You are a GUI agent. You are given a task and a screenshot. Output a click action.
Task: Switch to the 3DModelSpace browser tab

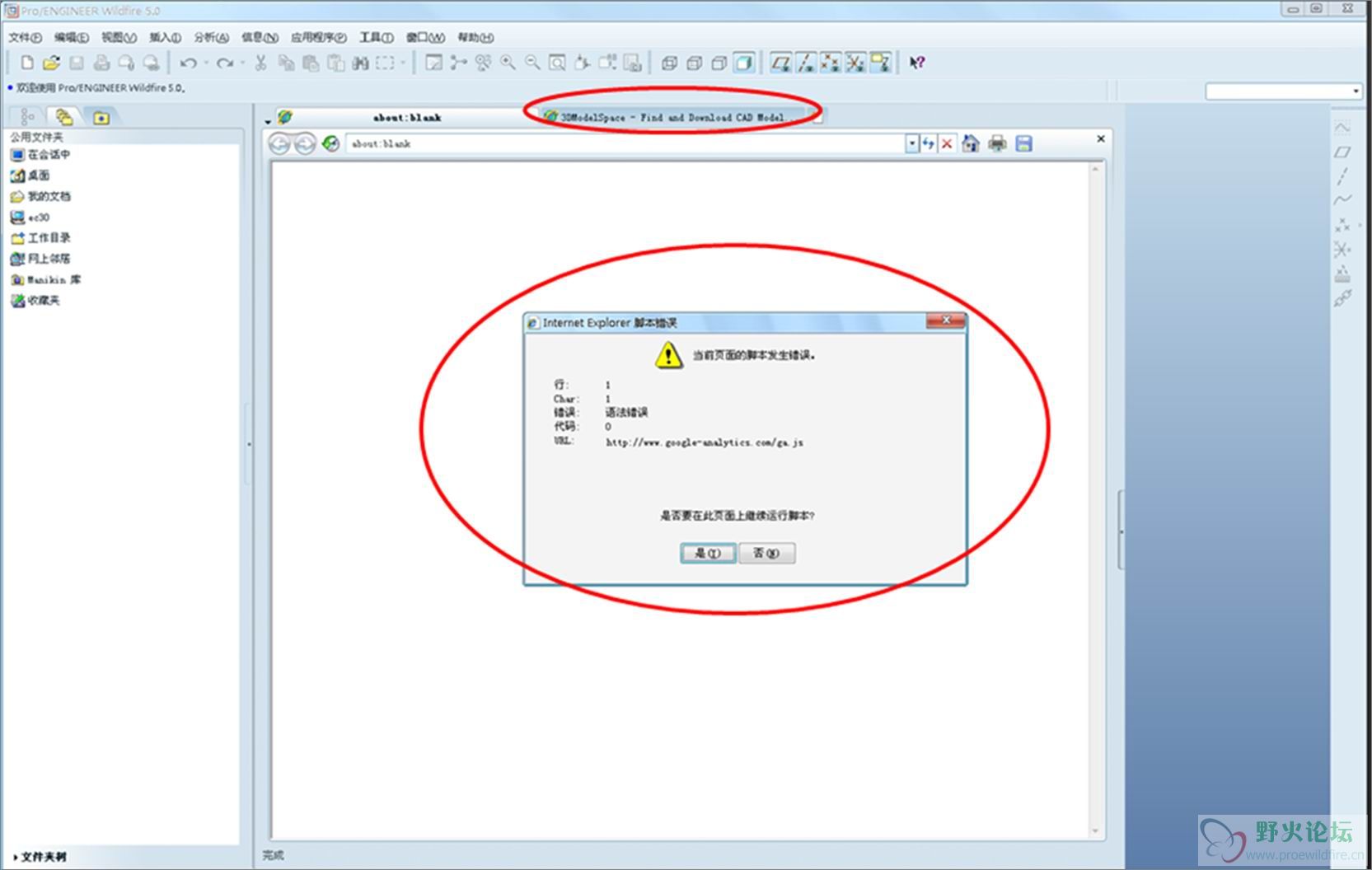(674, 118)
